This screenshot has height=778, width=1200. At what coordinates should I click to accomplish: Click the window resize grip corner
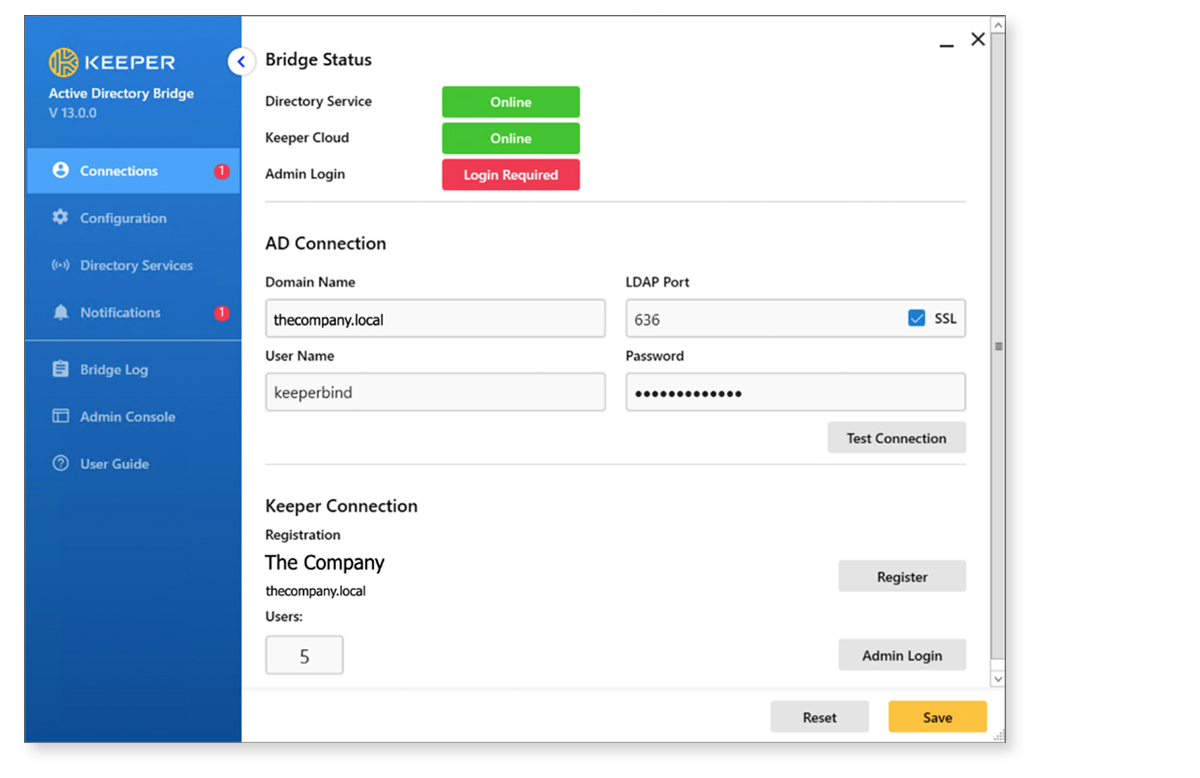[x=998, y=736]
